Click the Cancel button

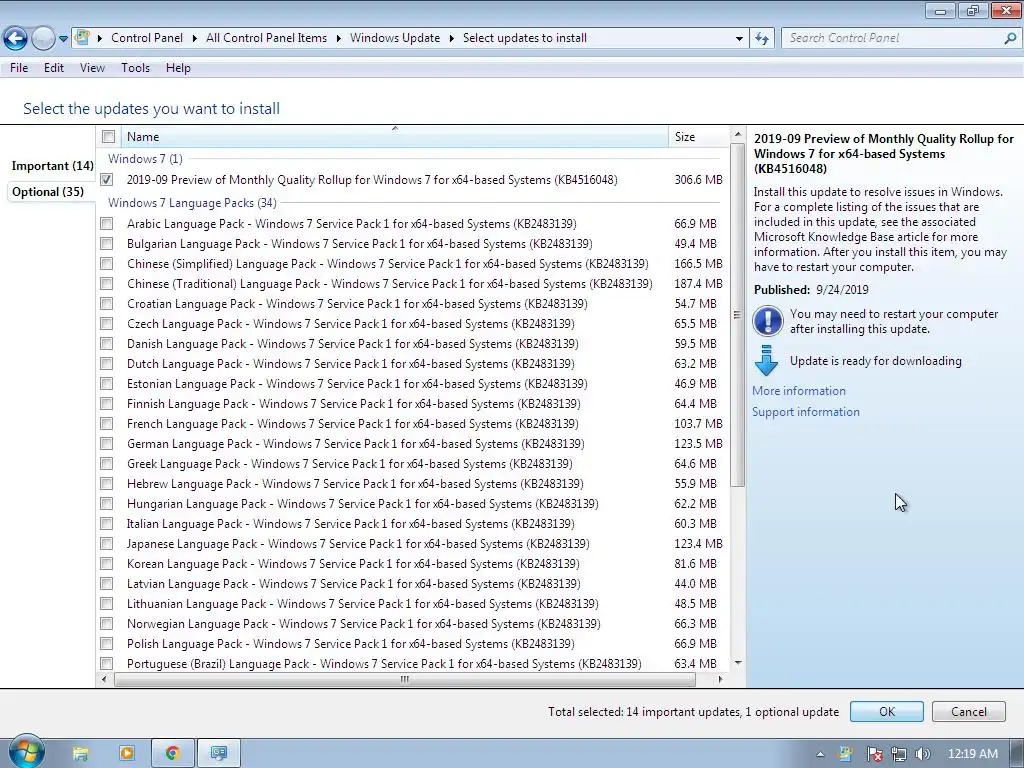tap(968, 712)
